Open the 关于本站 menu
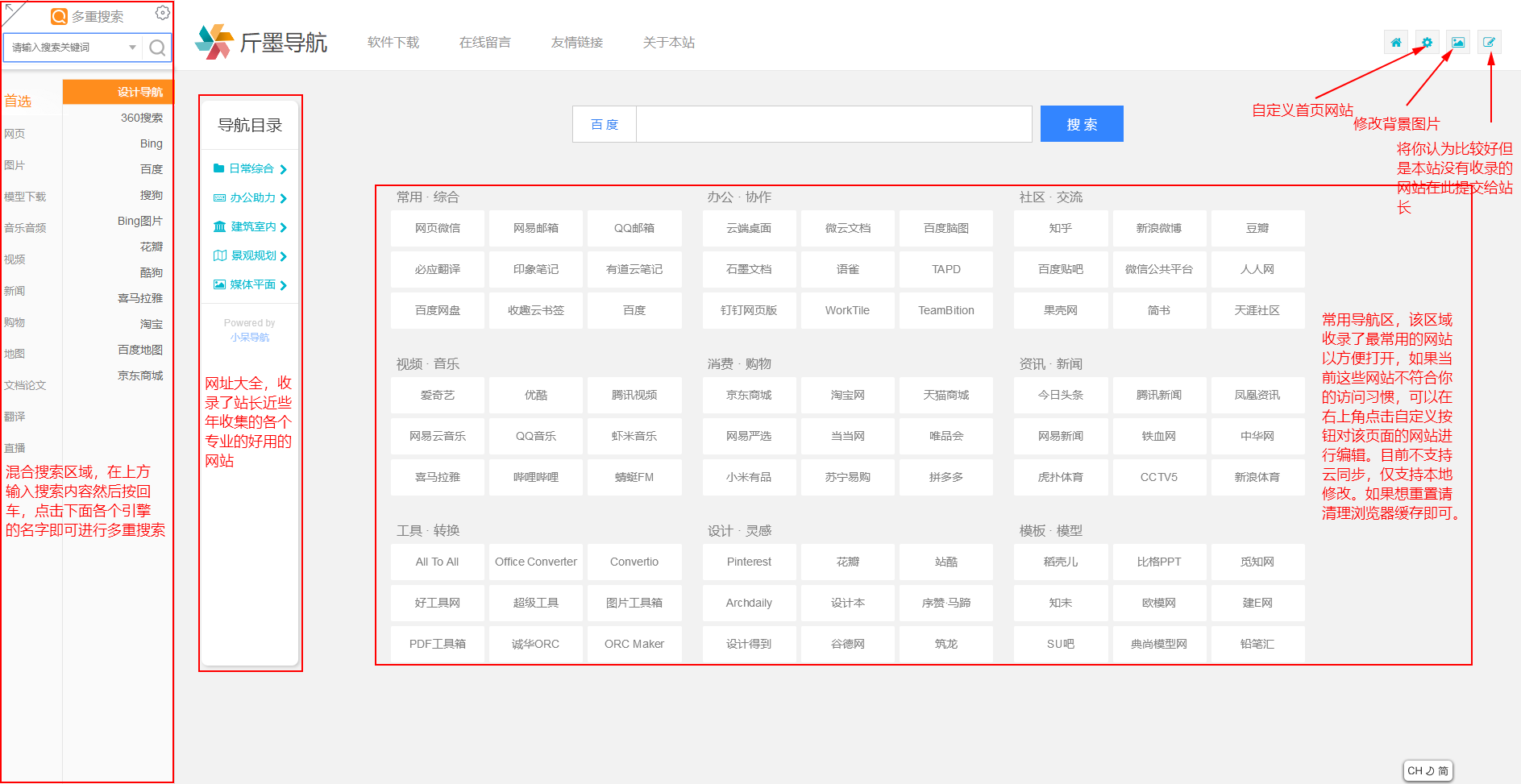The height and width of the screenshot is (784, 1521). (x=669, y=42)
